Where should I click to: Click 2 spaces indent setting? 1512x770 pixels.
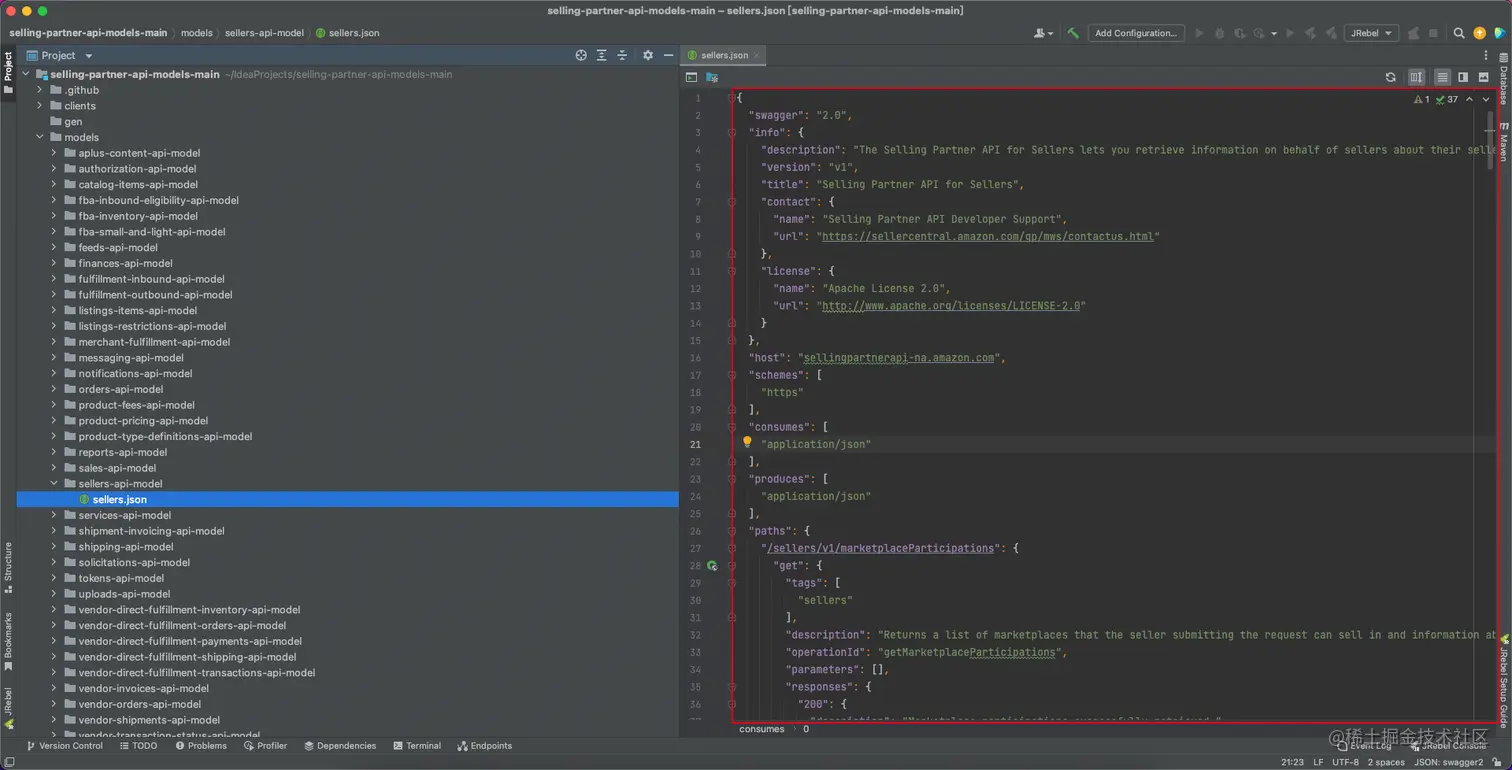point(1385,762)
